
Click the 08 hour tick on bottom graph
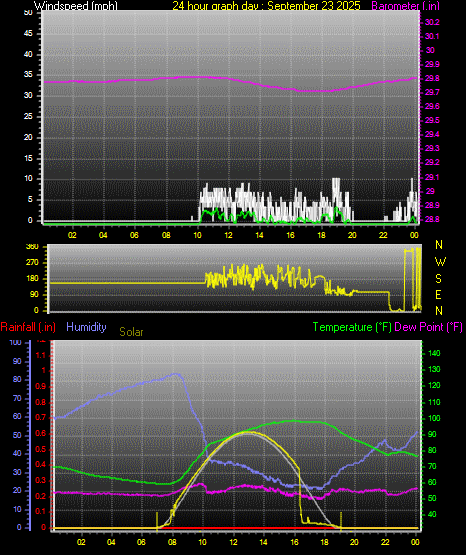[172, 542]
